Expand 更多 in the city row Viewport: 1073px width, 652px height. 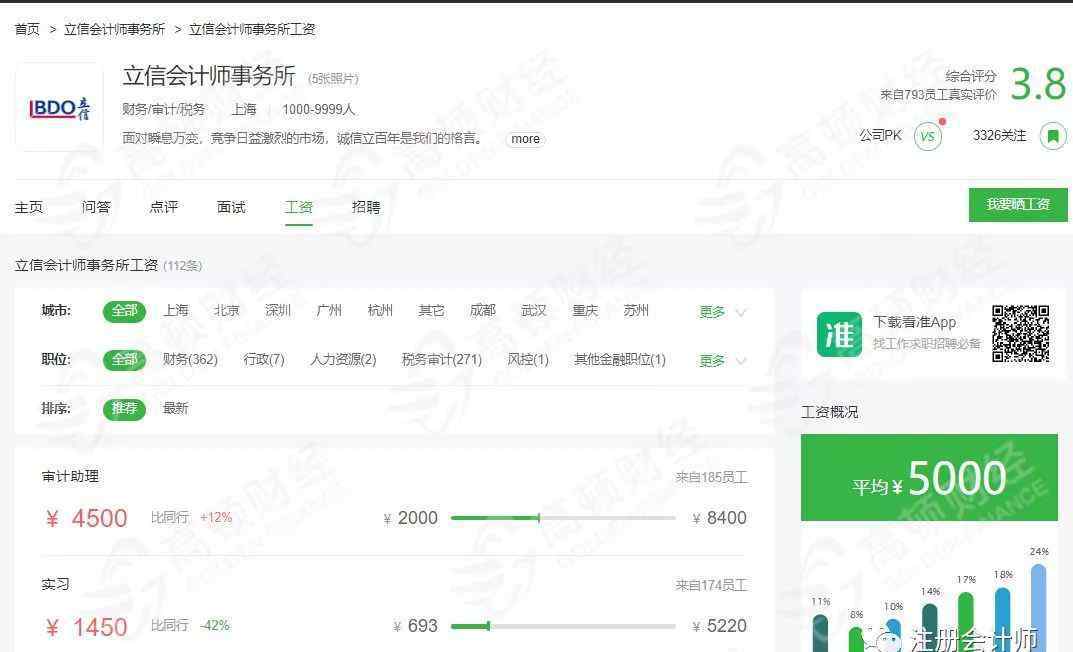[x=722, y=312]
